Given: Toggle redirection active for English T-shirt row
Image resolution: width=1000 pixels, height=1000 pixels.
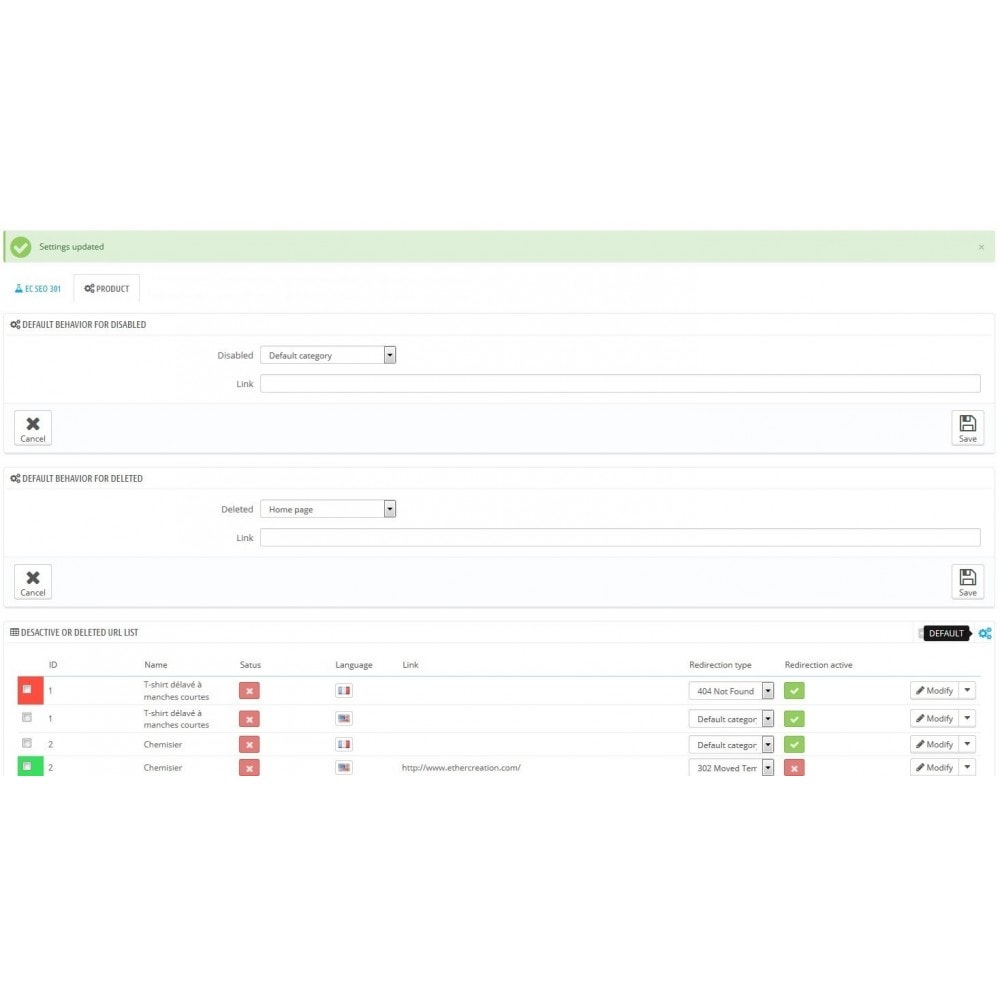Looking at the screenshot, I should click(794, 719).
